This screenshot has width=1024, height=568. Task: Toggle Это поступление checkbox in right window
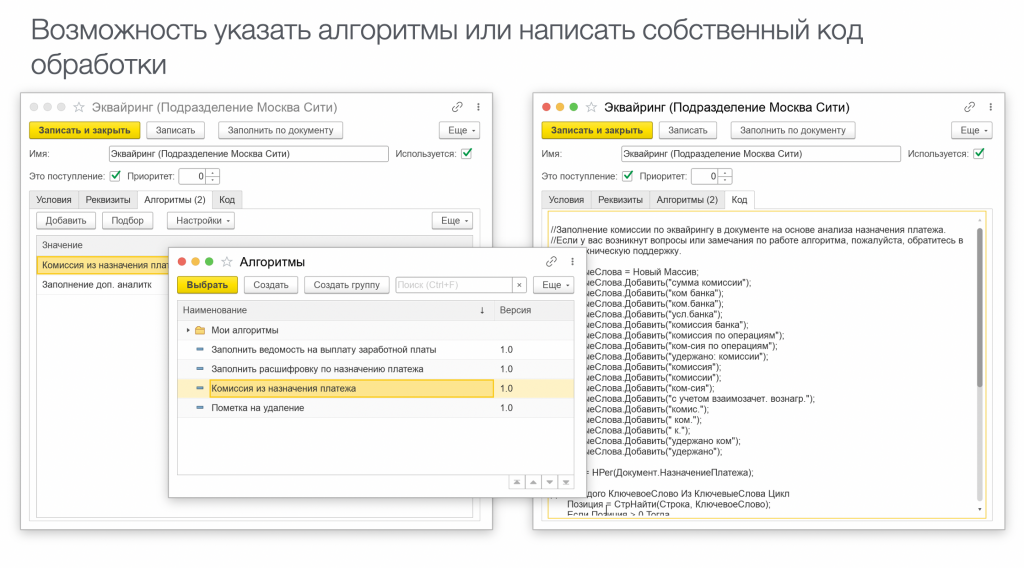tap(627, 176)
